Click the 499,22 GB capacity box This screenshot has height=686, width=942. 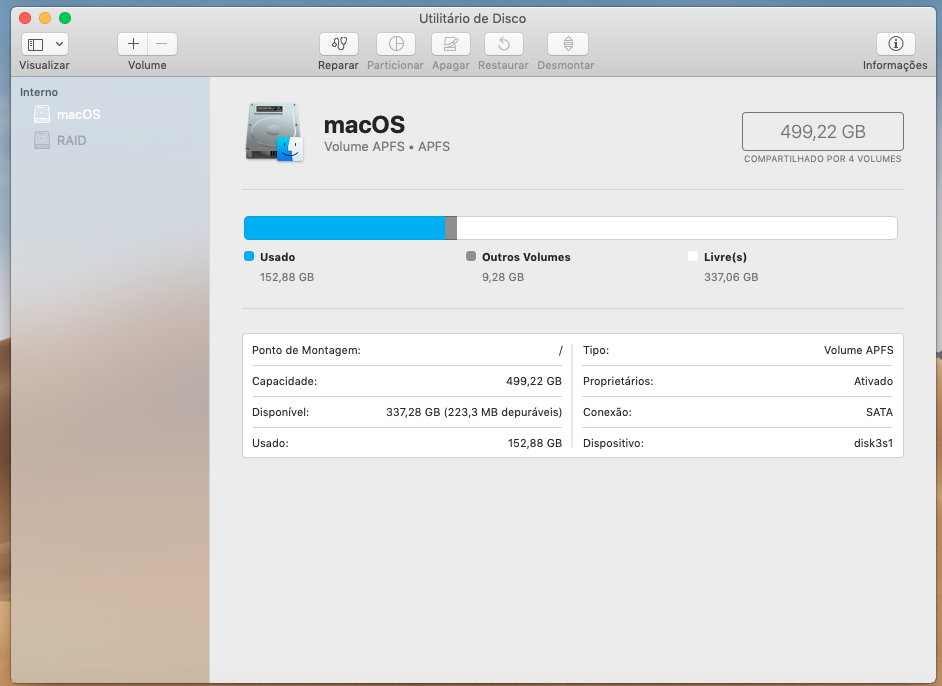pyautogui.click(x=822, y=132)
